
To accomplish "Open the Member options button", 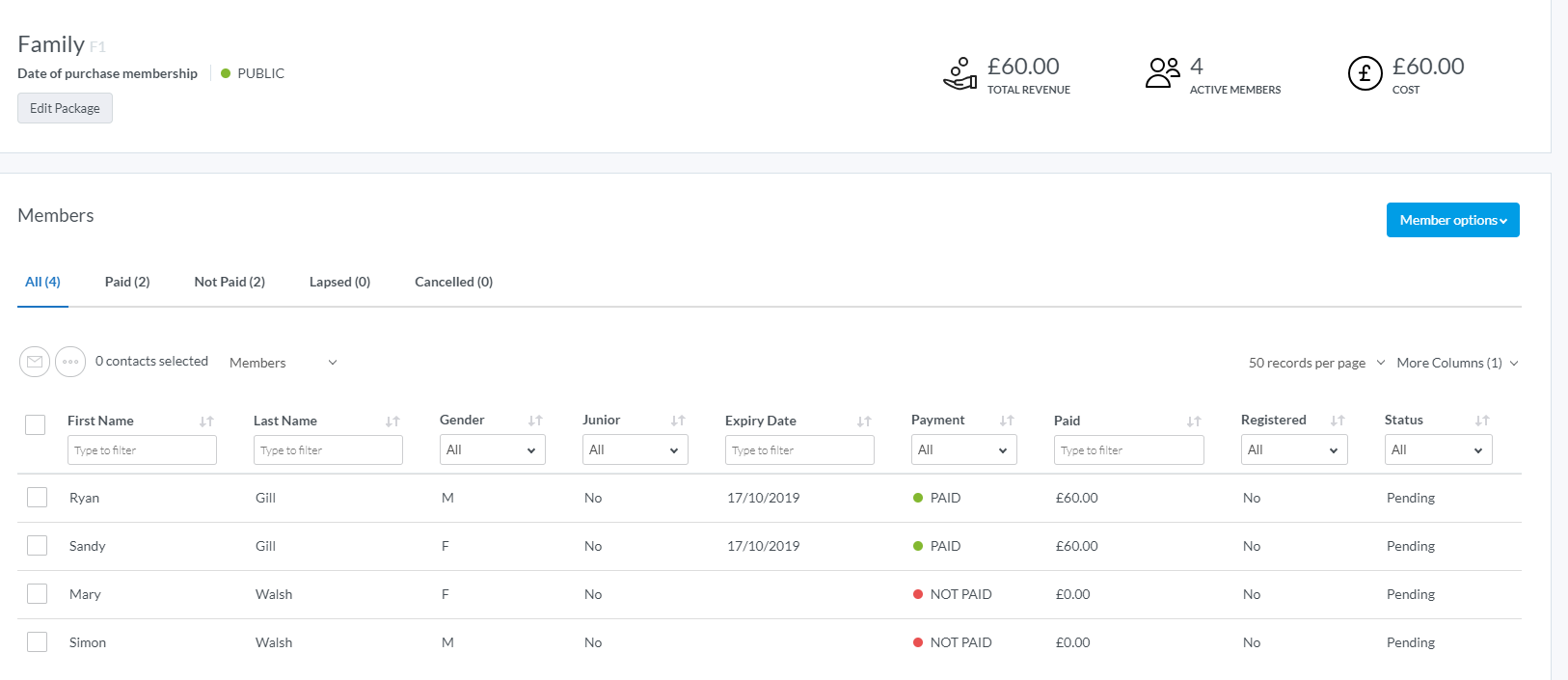I will tap(1452, 220).
